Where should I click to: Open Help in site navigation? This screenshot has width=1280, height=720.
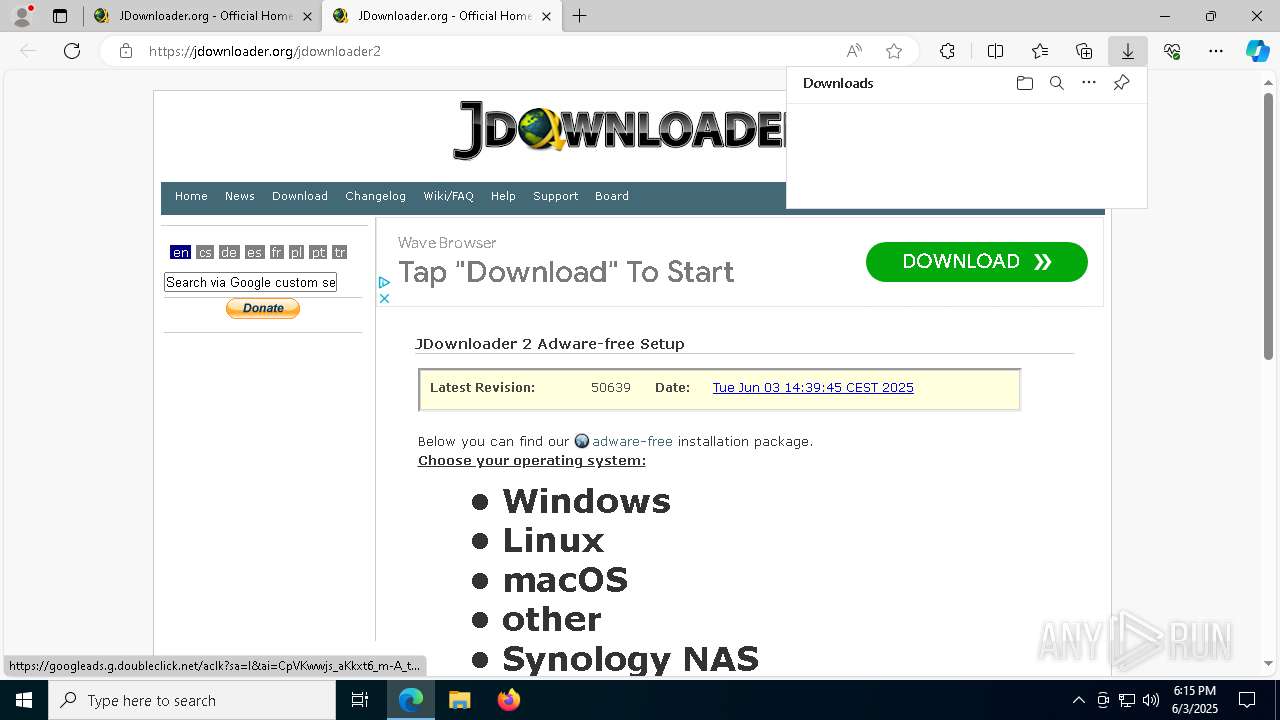click(503, 196)
